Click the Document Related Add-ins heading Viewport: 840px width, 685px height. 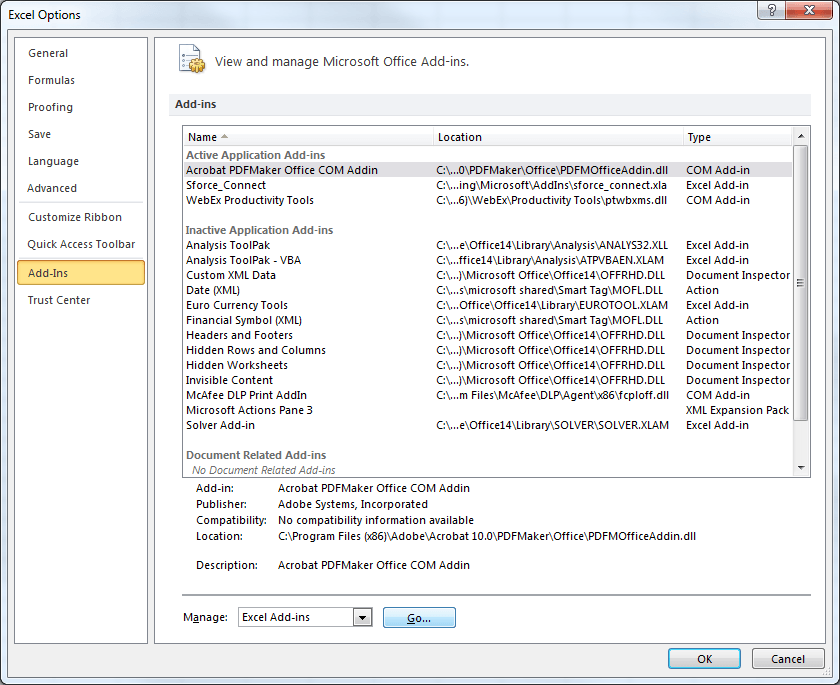256,455
